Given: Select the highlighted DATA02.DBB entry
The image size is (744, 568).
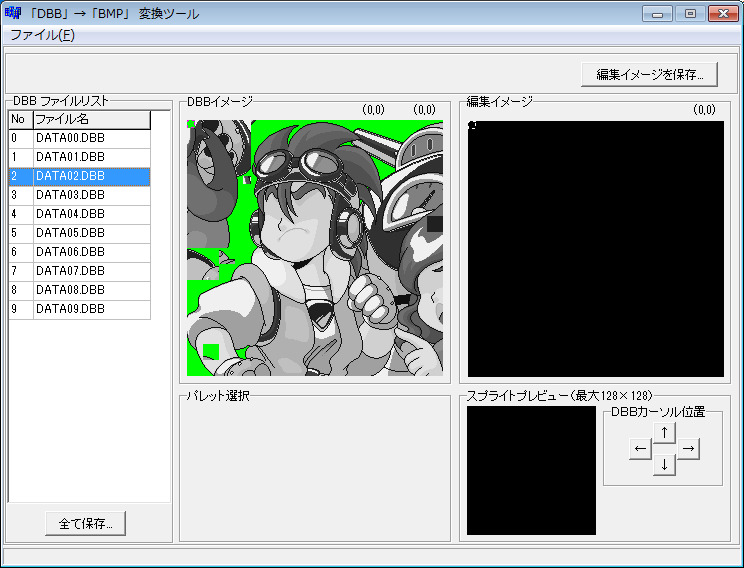Looking at the screenshot, I should click(70, 176).
